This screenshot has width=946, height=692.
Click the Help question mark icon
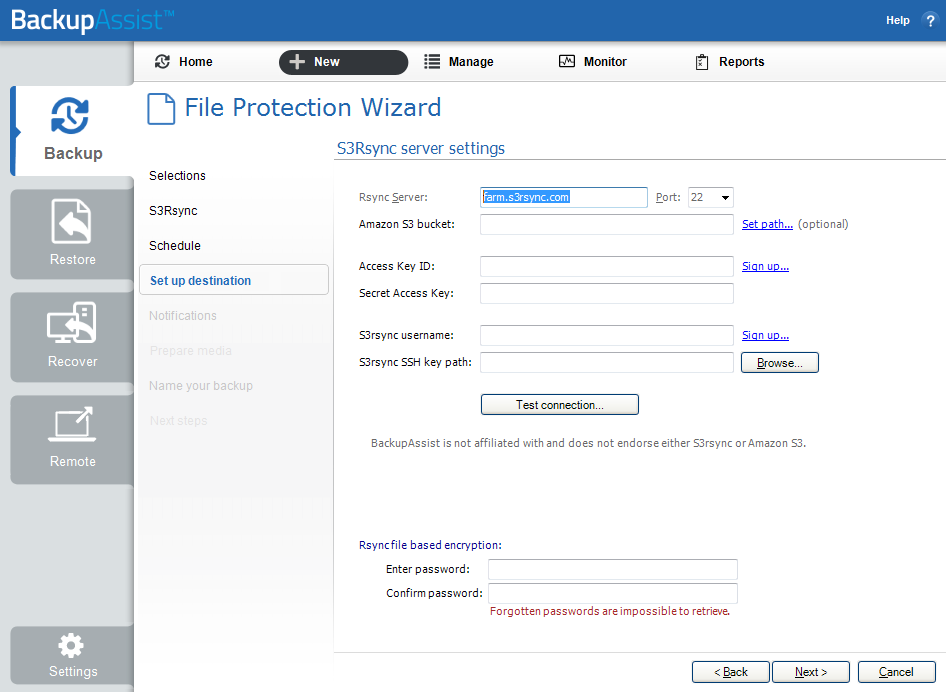pos(930,21)
